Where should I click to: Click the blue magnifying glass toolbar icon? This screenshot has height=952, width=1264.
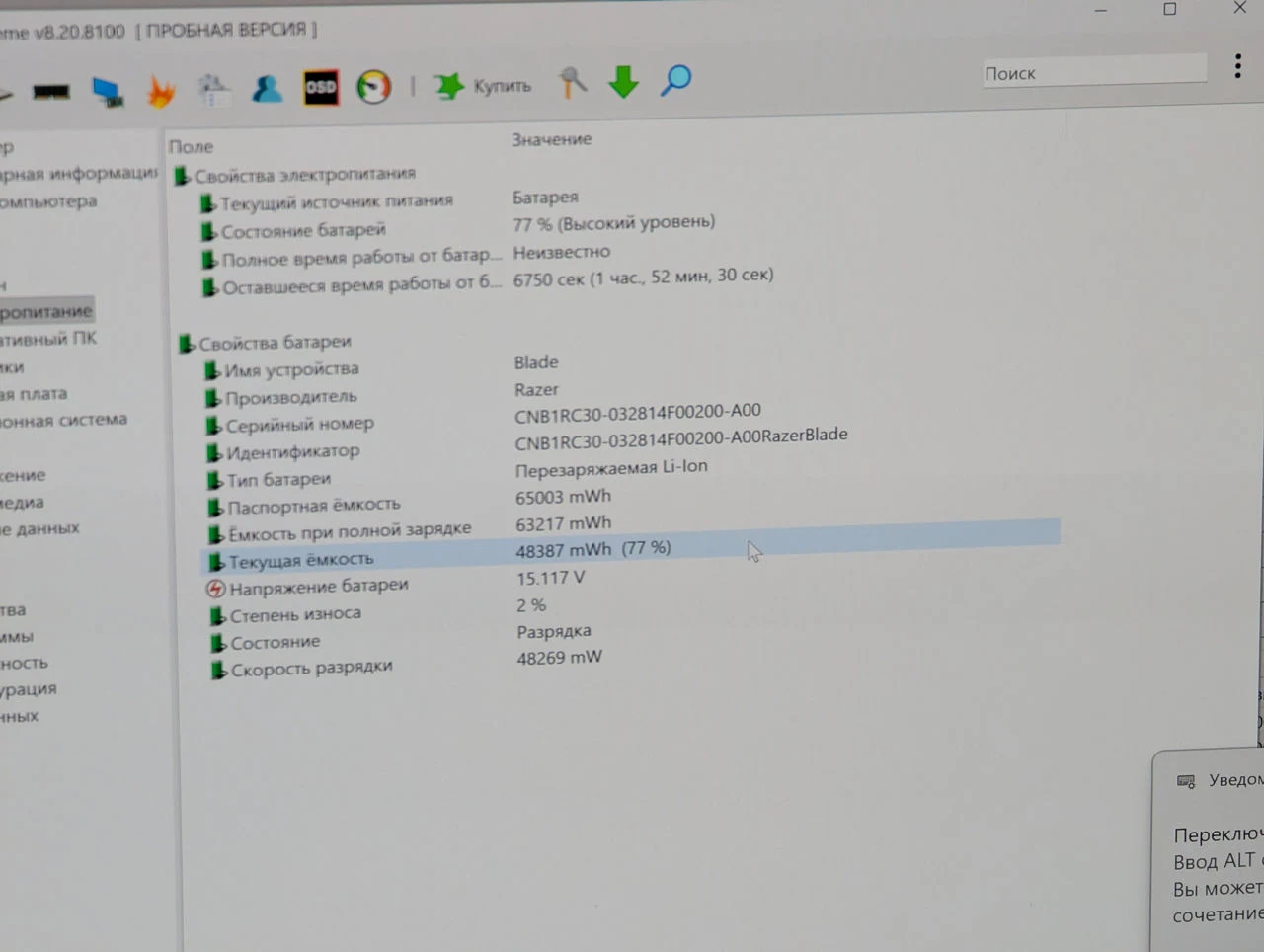(675, 80)
